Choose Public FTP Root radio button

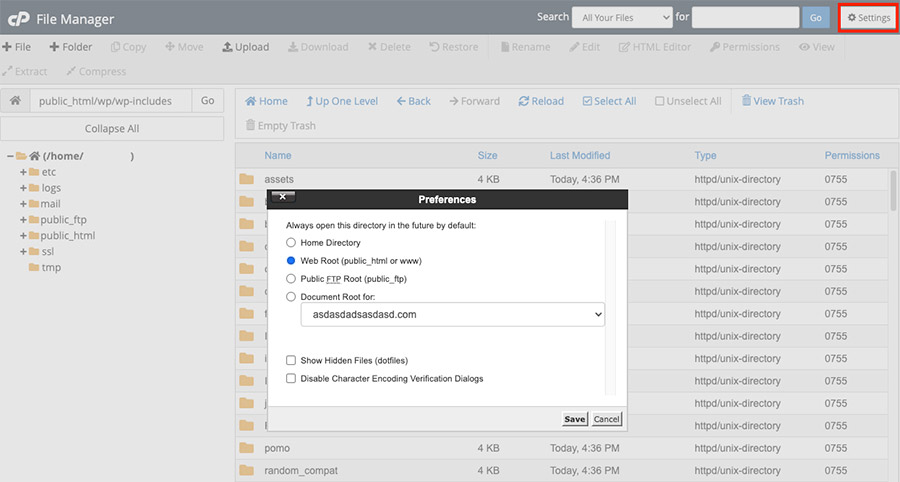coord(291,279)
